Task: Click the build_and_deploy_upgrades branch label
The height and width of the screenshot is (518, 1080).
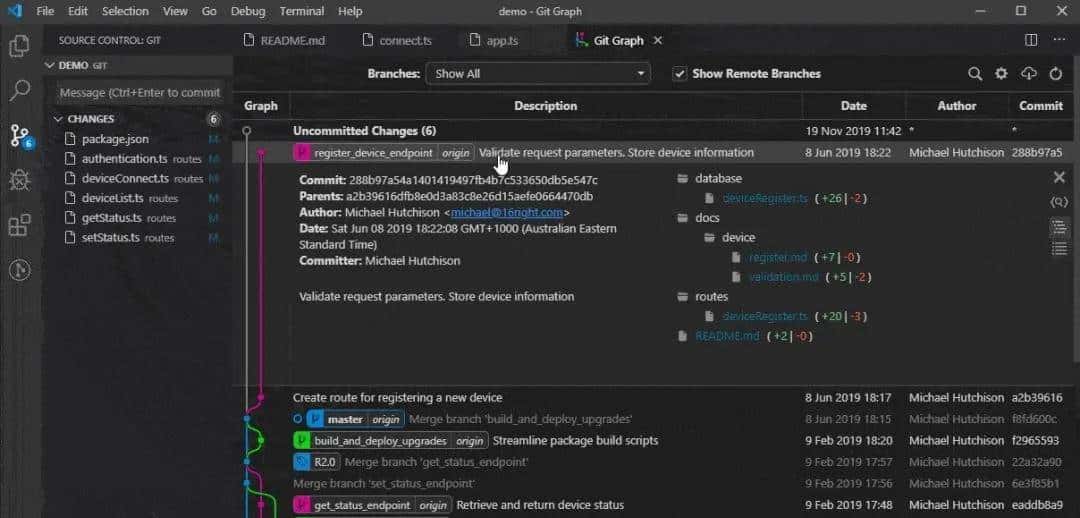Action: 380,440
